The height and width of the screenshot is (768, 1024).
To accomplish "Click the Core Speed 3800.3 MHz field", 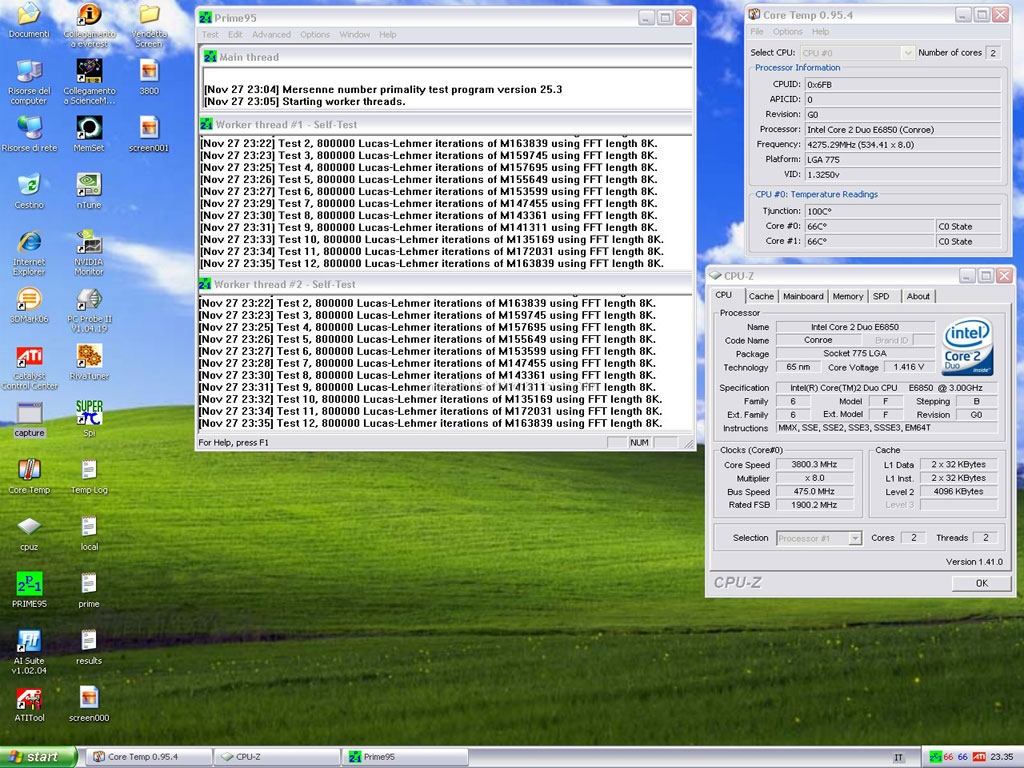I will pos(814,464).
